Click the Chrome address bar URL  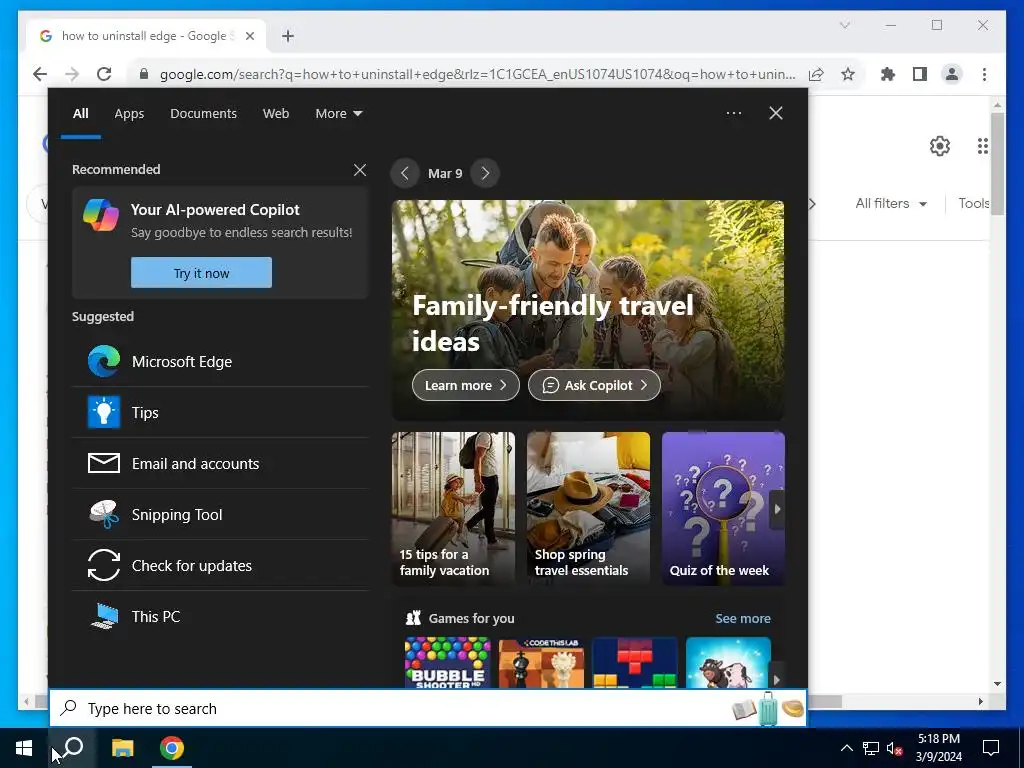coord(477,74)
